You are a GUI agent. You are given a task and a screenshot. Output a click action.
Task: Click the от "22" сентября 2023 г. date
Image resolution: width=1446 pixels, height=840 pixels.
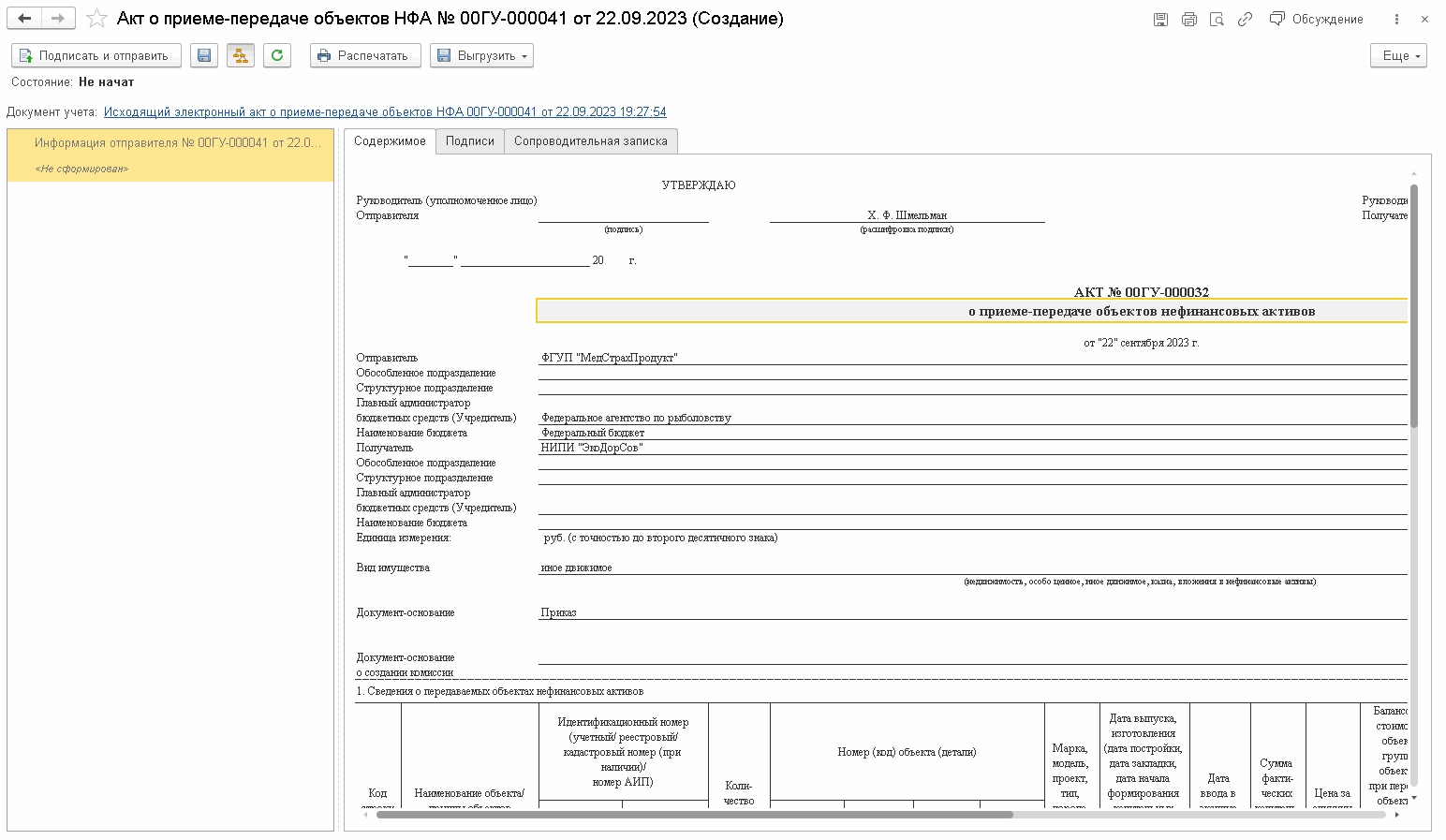[x=1141, y=343]
